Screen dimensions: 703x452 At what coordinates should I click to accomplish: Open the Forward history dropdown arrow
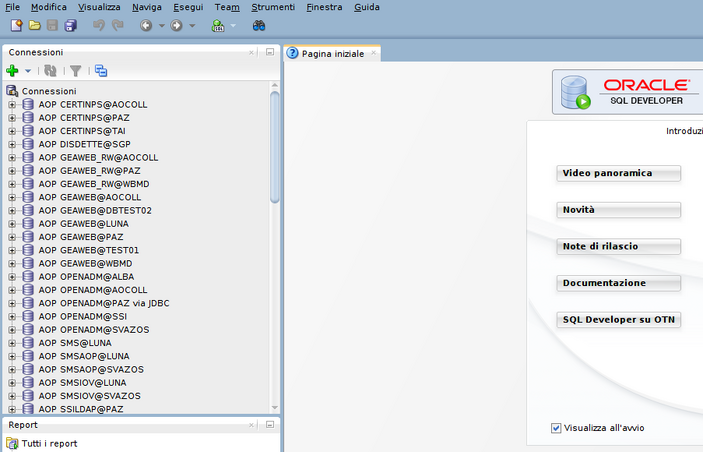coord(192,26)
